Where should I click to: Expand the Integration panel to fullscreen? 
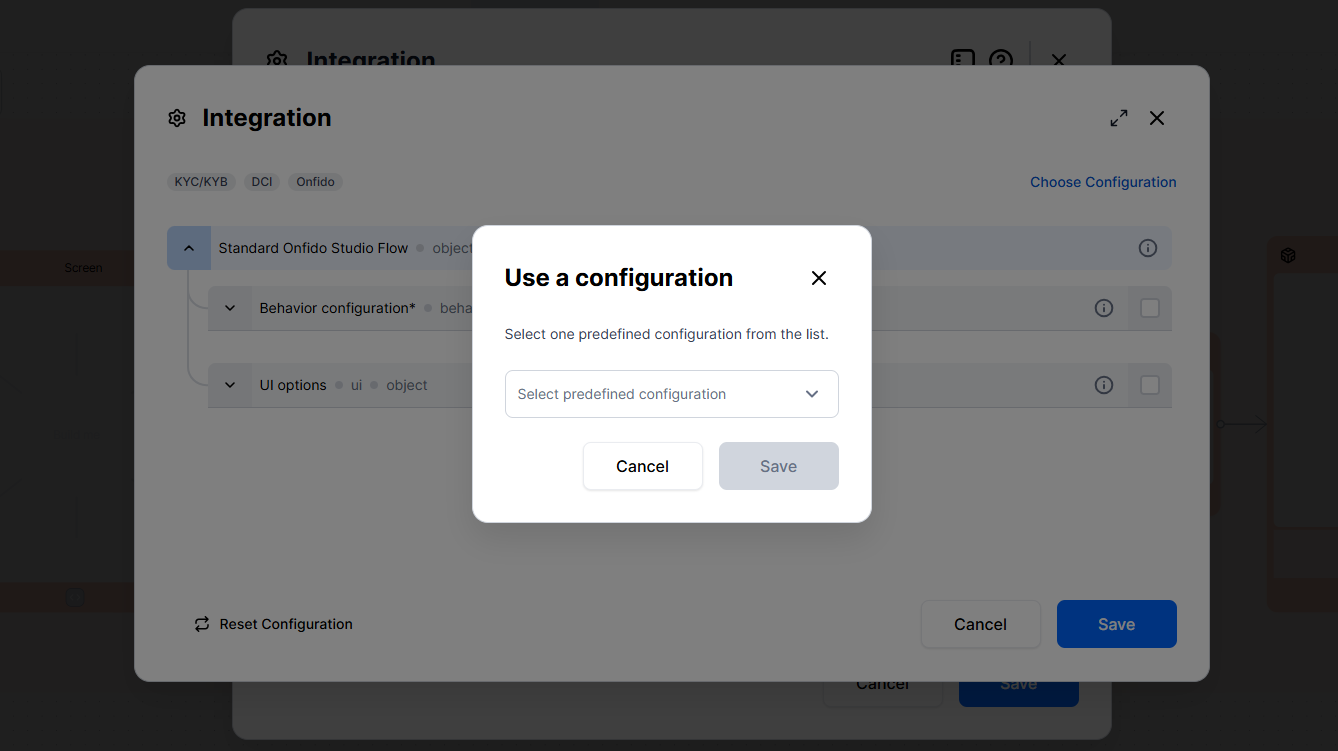point(1119,118)
